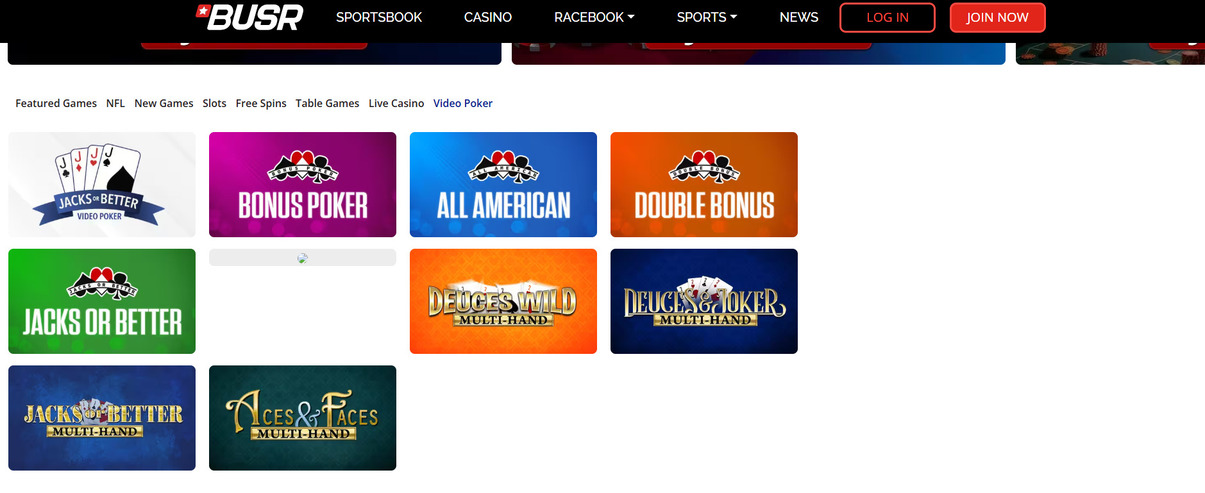The width and height of the screenshot is (1205, 493).
Task: Open the Table Games tab
Action: click(x=327, y=103)
